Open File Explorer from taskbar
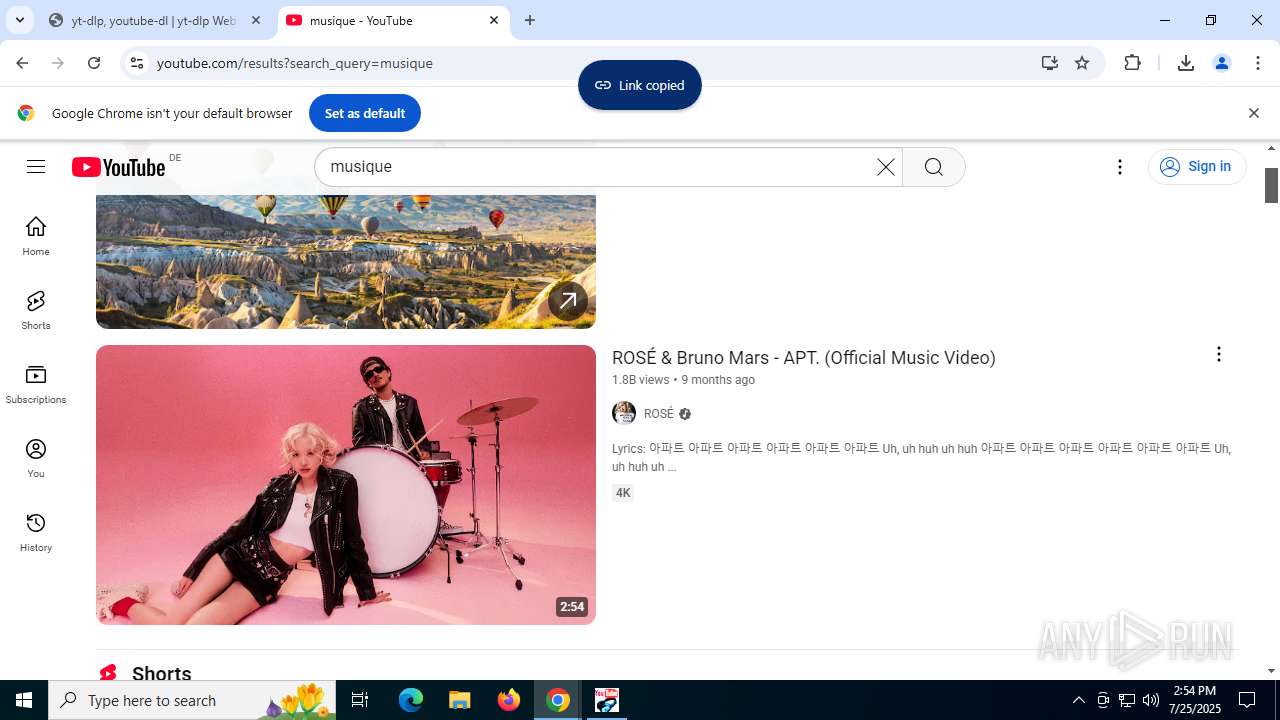The image size is (1280, 720). click(460, 700)
